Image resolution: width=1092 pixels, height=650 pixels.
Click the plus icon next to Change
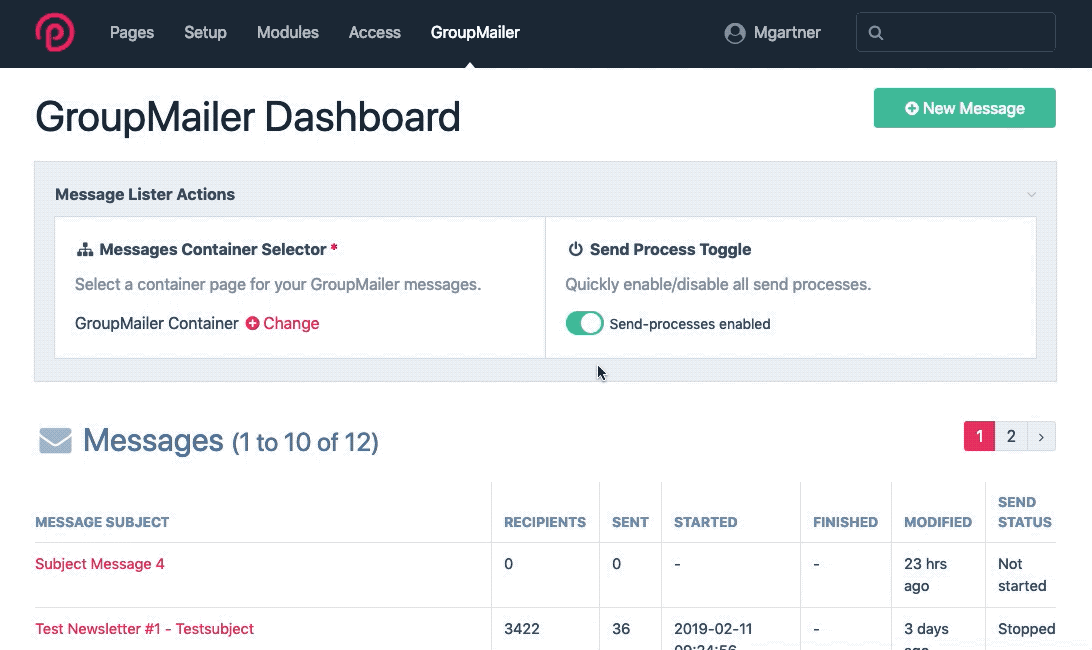click(x=252, y=324)
